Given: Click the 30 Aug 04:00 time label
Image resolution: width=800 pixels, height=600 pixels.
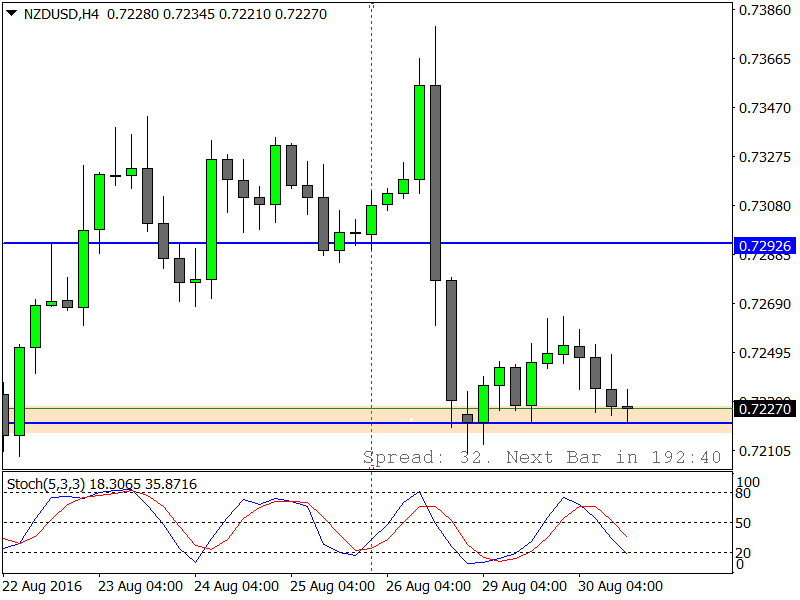Looking at the screenshot, I should tap(620, 586).
